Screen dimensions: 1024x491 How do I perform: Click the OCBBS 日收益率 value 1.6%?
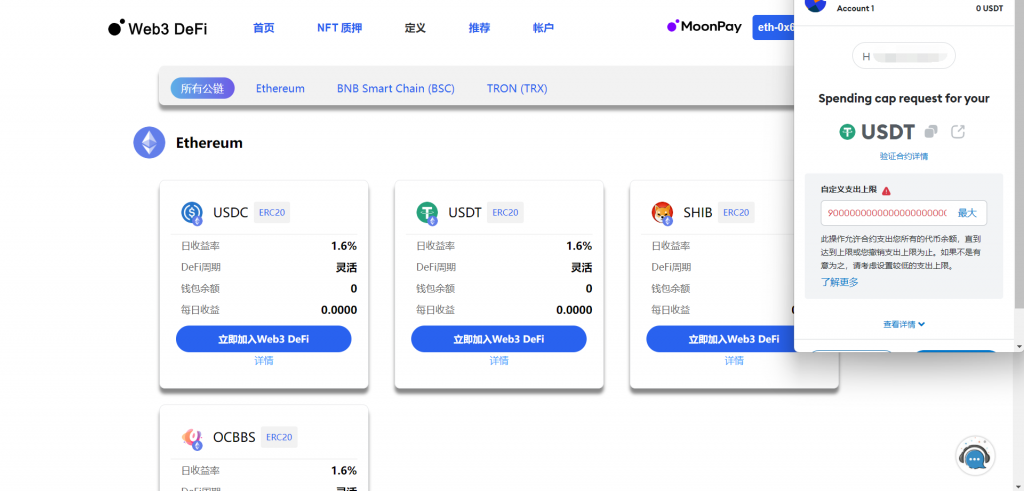[344, 471]
